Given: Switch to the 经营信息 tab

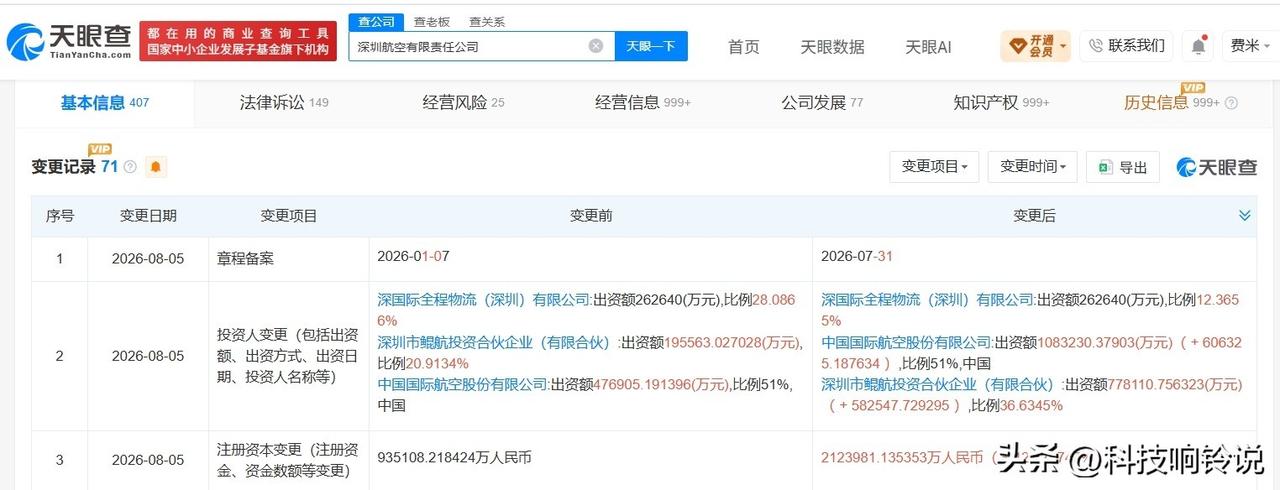Looking at the screenshot, I should (643, 102).
